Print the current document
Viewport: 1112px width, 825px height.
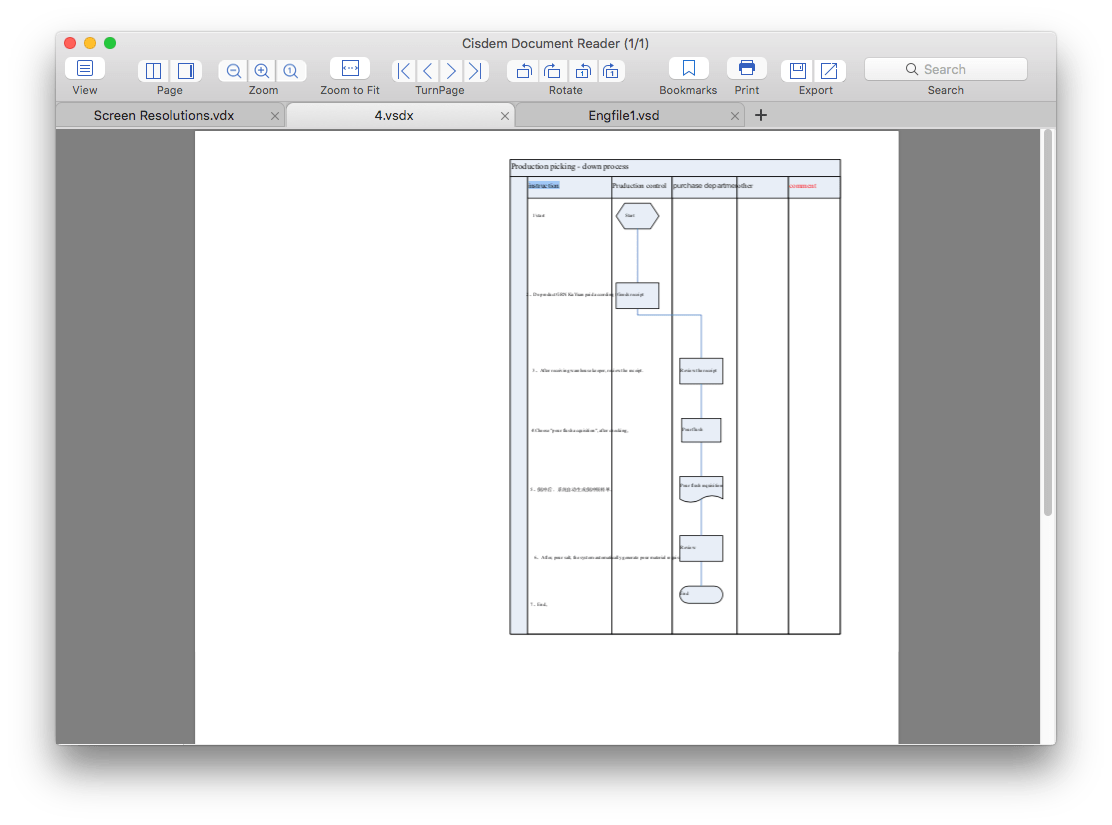[x=746, y=69]
